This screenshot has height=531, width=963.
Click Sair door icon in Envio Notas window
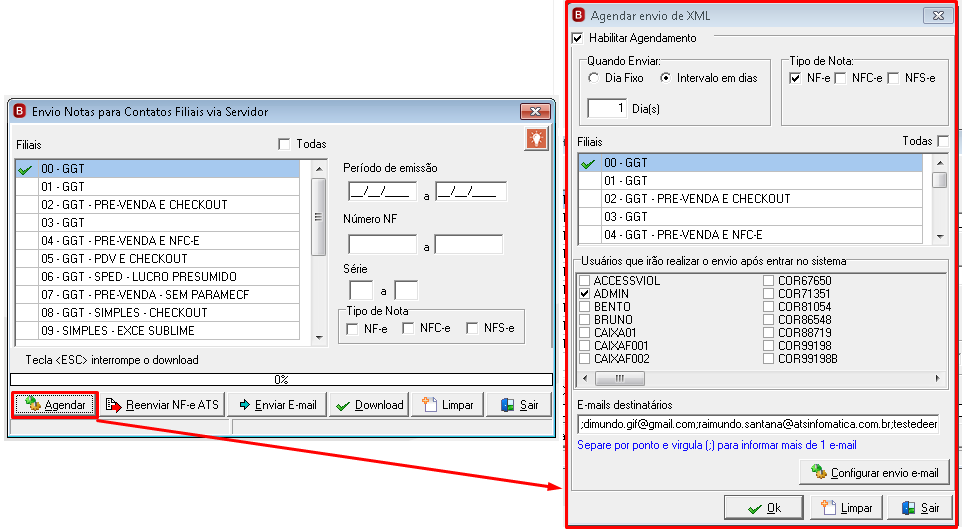[x=519, y=405]
